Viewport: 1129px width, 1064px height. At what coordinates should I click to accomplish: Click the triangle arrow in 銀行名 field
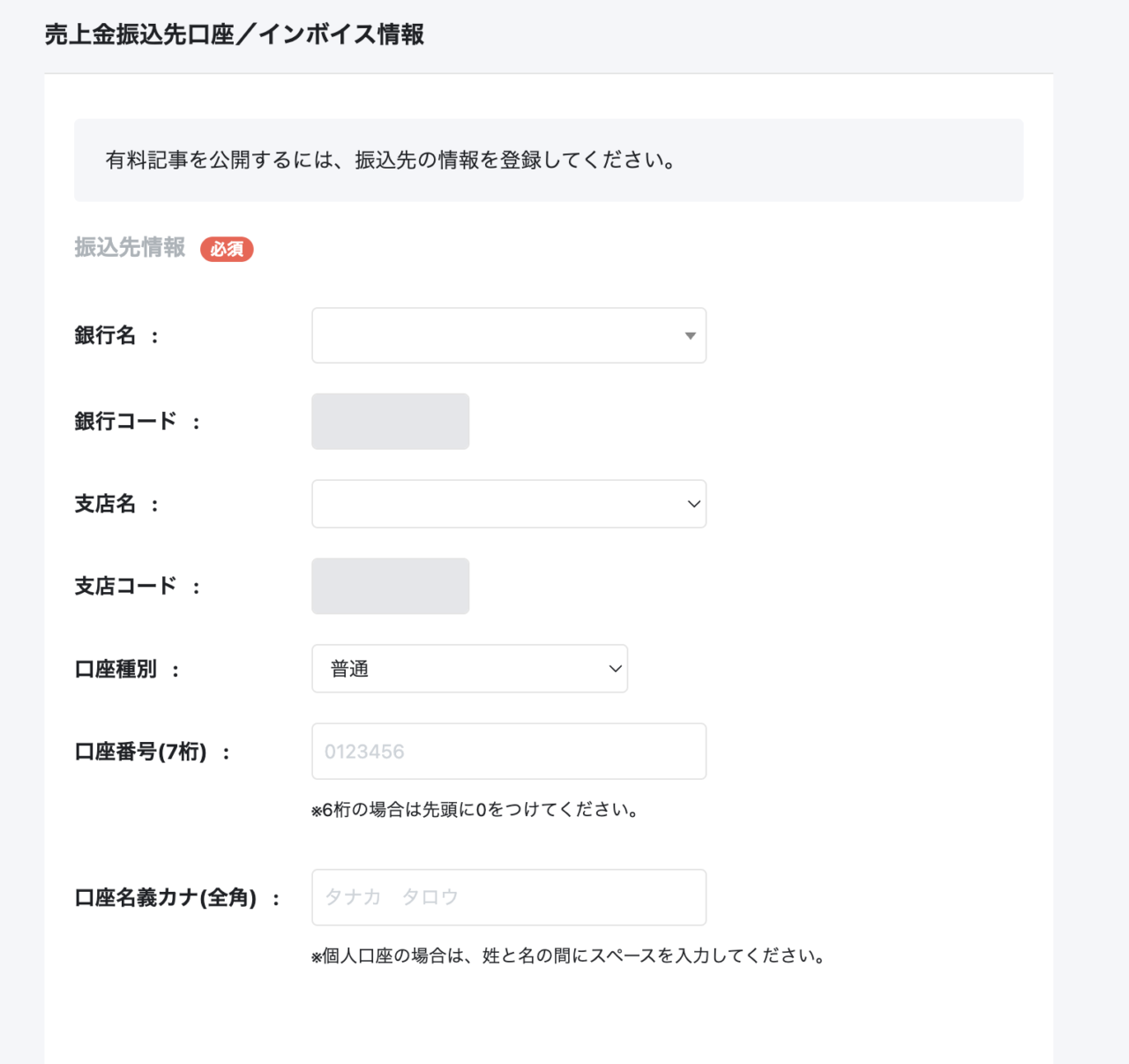(x=690, y=335)
